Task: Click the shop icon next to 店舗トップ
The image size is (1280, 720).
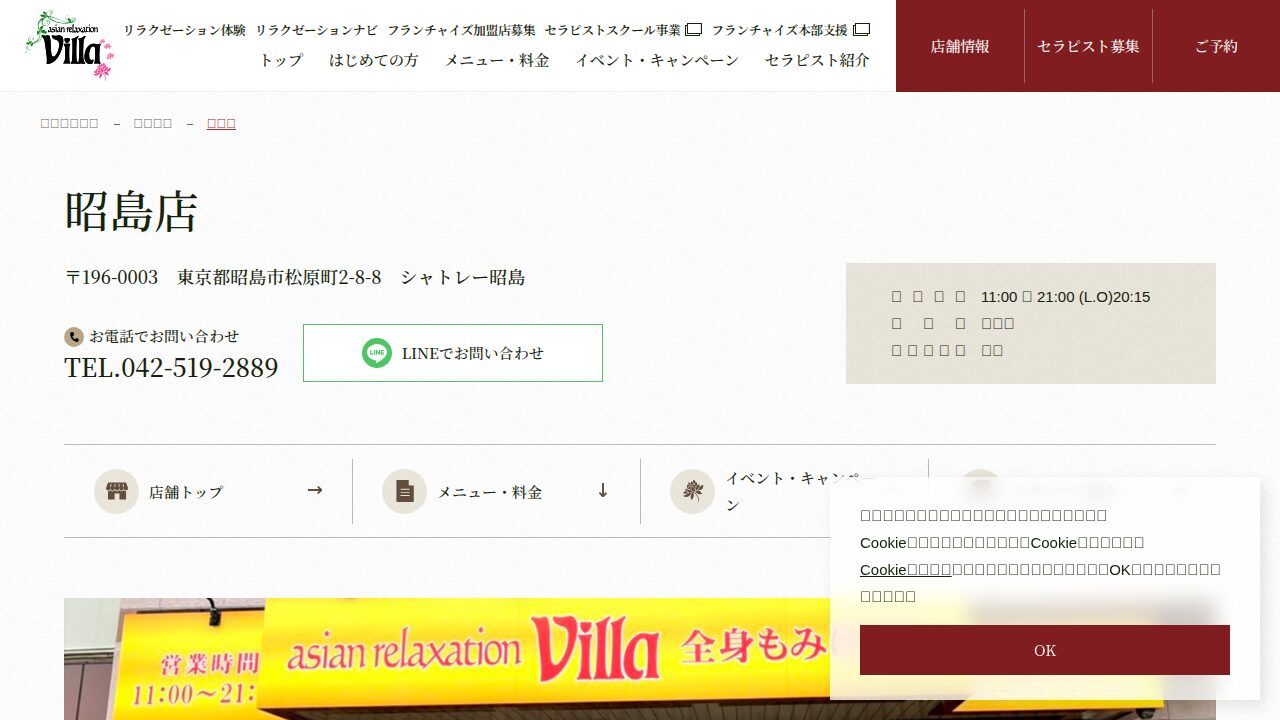Action: [x=116, y=491]
